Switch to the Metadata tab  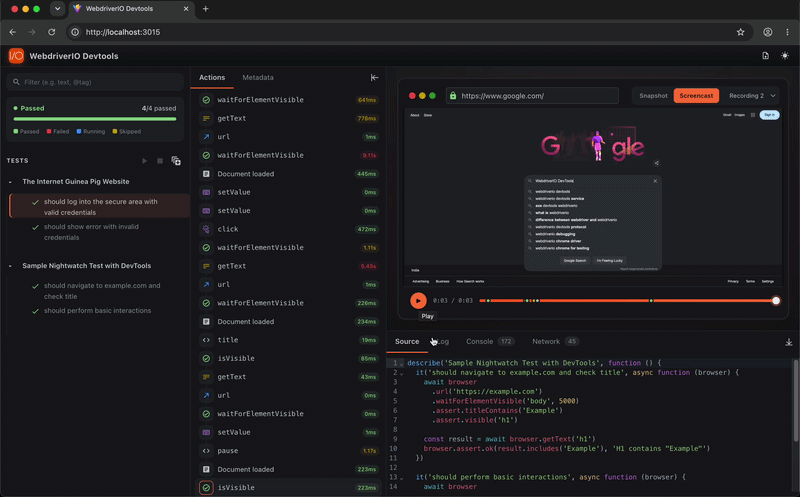point(258,78)
